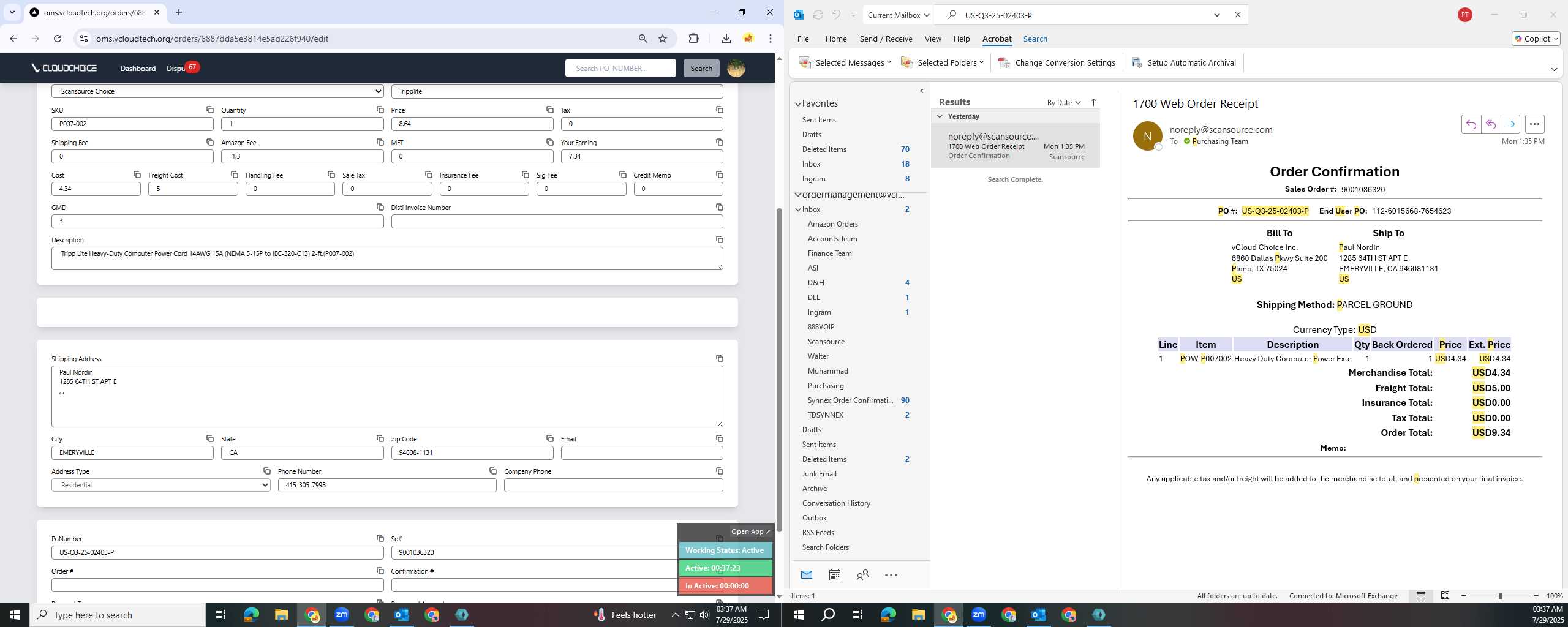Copy the Quantity field value
Image resolution: width=1568 pixels, height=627 pixels.
[380, 110]
